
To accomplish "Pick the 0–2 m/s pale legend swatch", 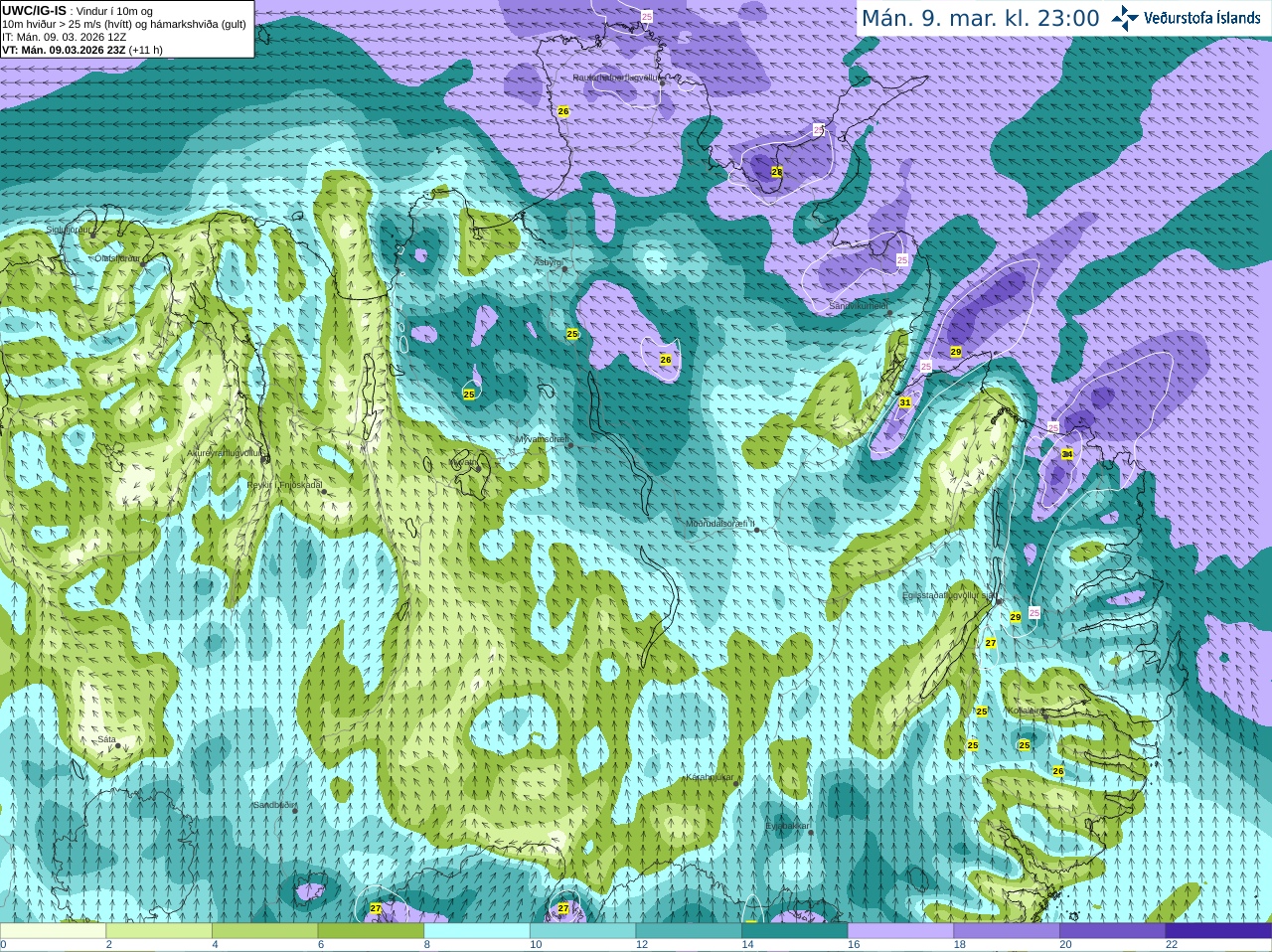I will (53, 930).
